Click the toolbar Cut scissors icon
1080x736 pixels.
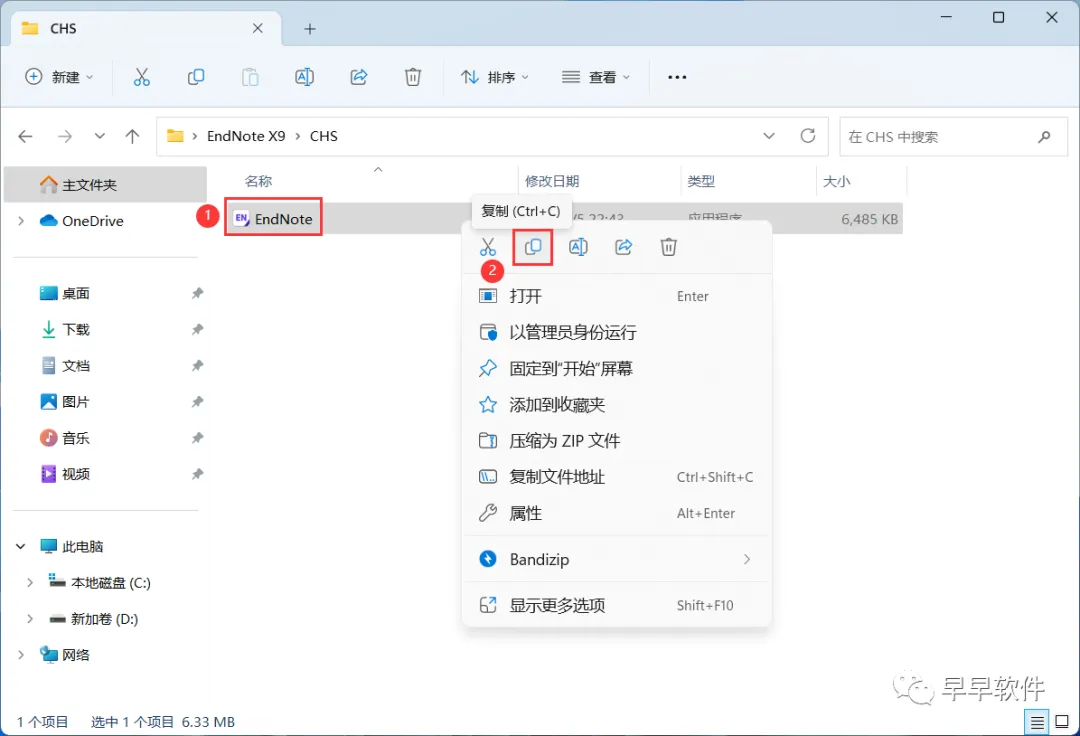click(x=141, y=77)
